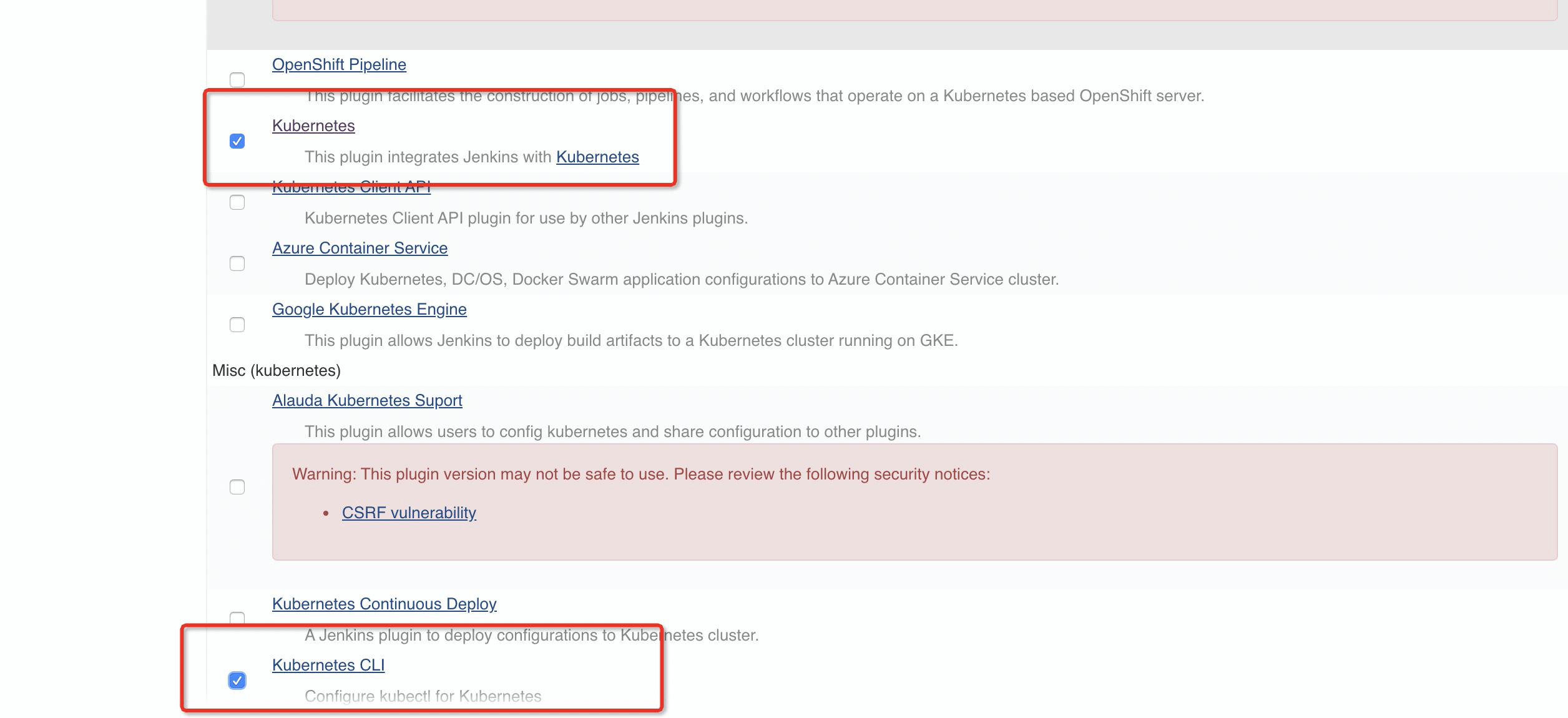This screenshot has width=1568, height=718.
Task: Check the Kubernetes Continuous Deploy checkbox
Action: coord(237,619)
